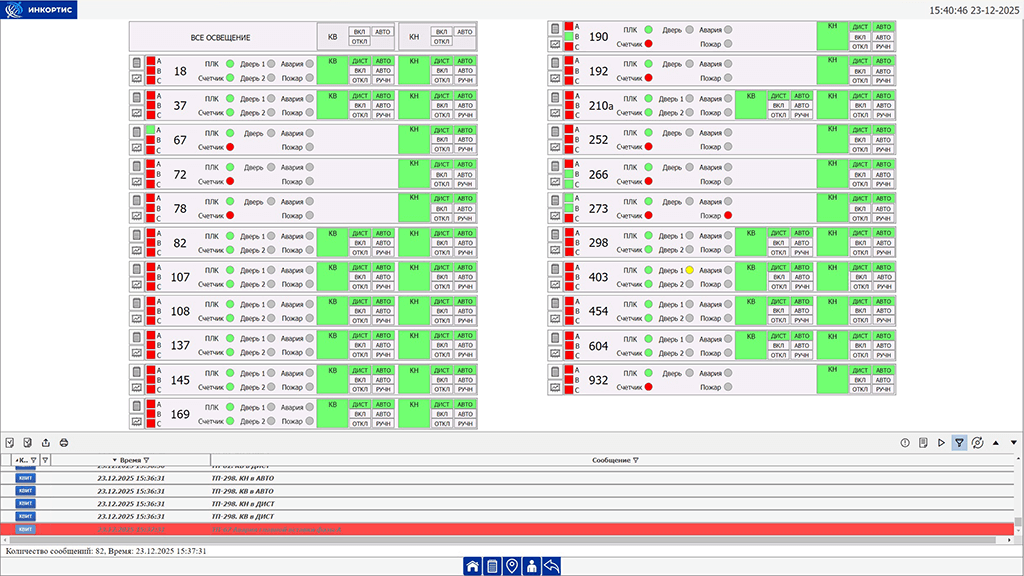1024x576 pixels.
Task: Open the Сообщение column filter dropdown
Action: 636,460
